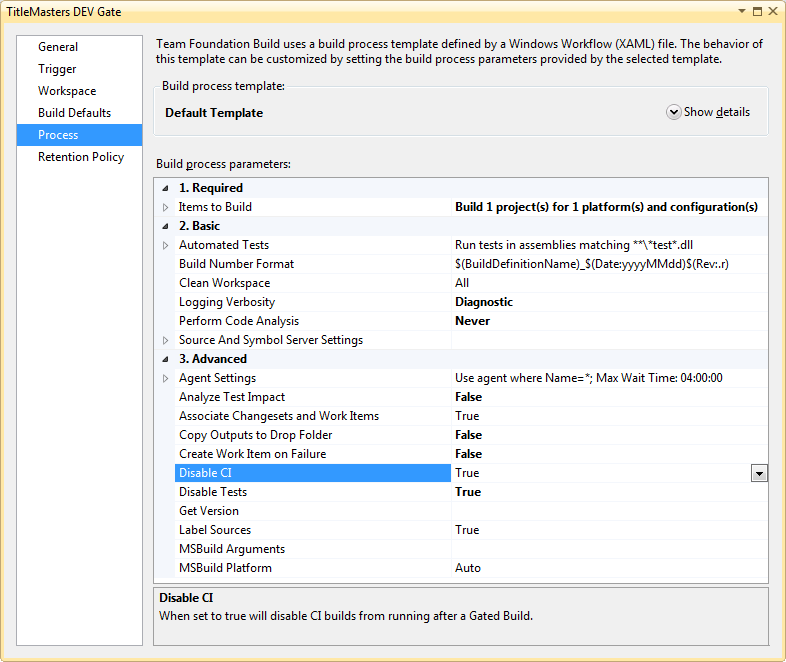Viewport: 786px width, 662px height.
Task: Select the Disable CI parameter row
Action: tap(313, 473)
